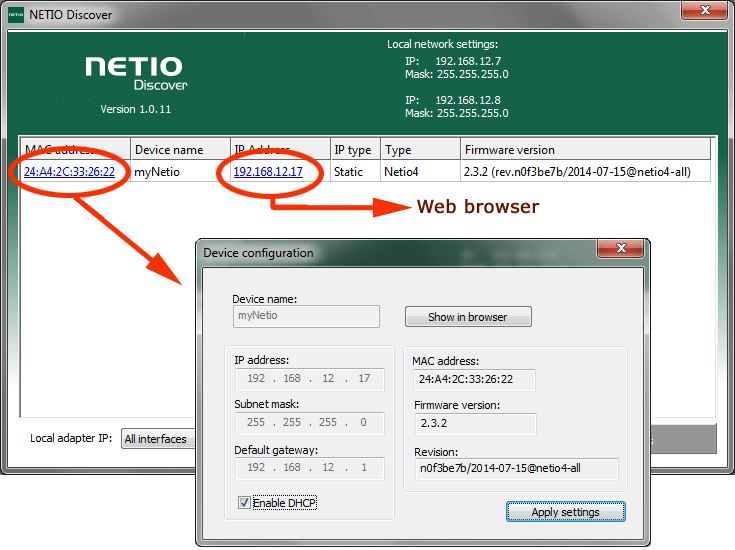Click the Type column header
735x550 pixels.
point(420,150)
